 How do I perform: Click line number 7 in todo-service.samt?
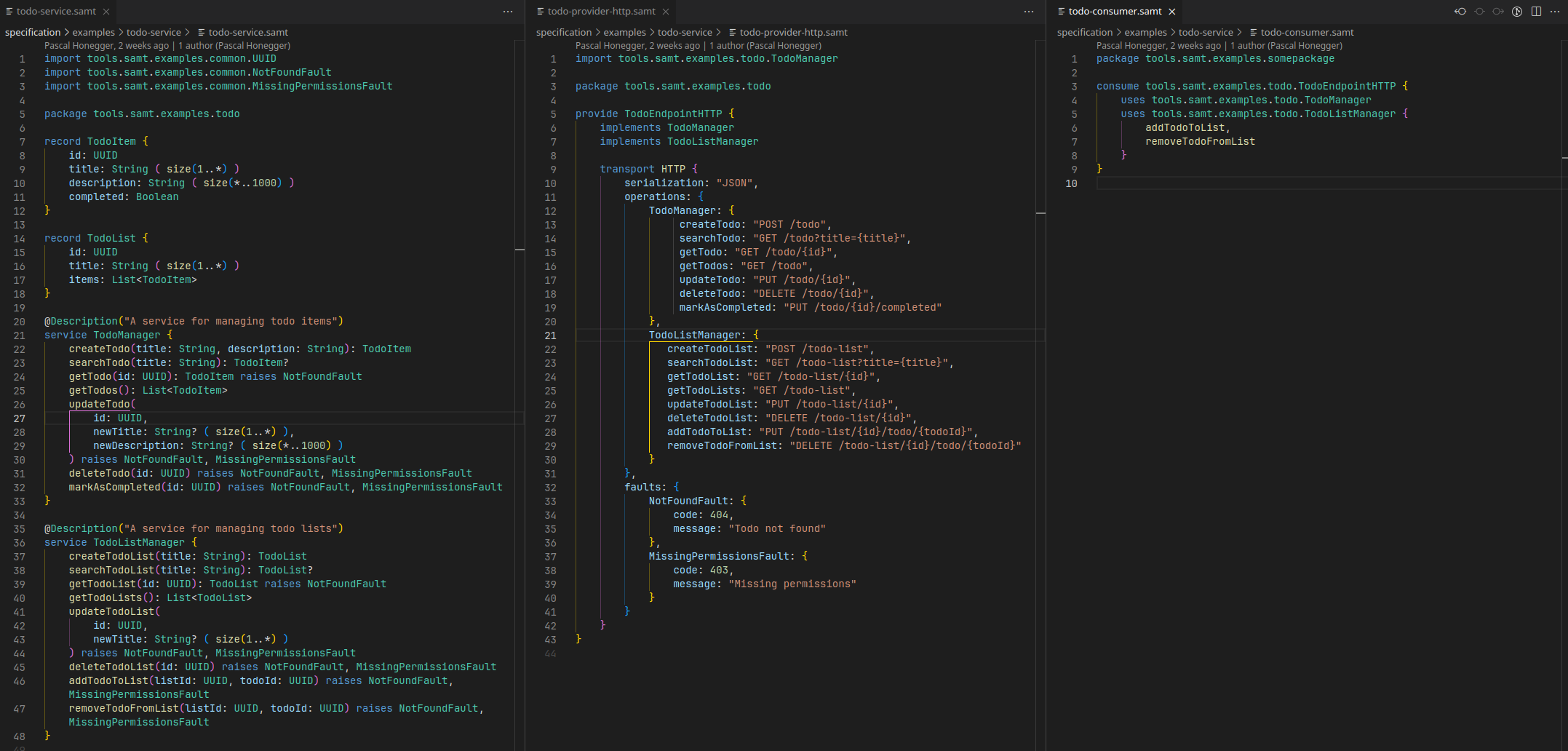pos(23,142)
